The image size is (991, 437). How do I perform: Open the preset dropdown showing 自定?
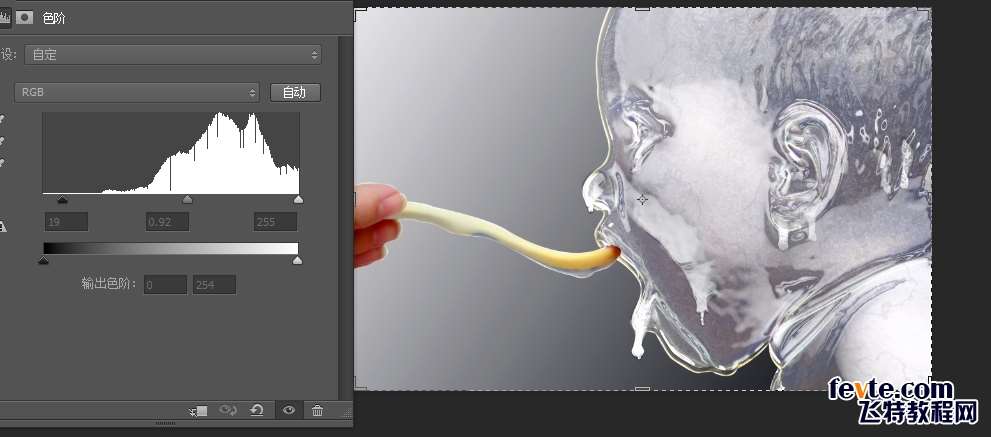[174, 55]
